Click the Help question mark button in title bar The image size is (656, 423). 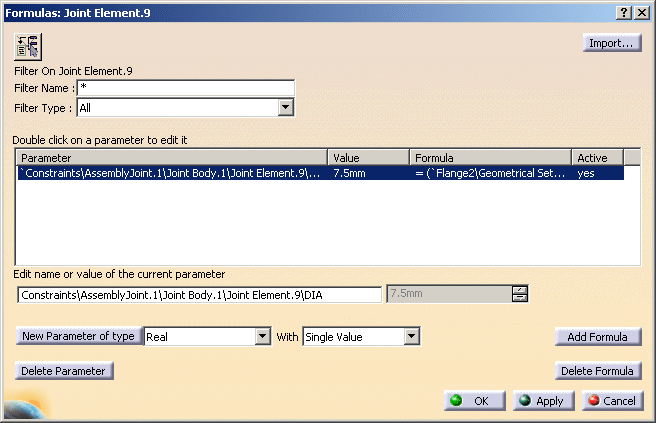coord(623,11)
